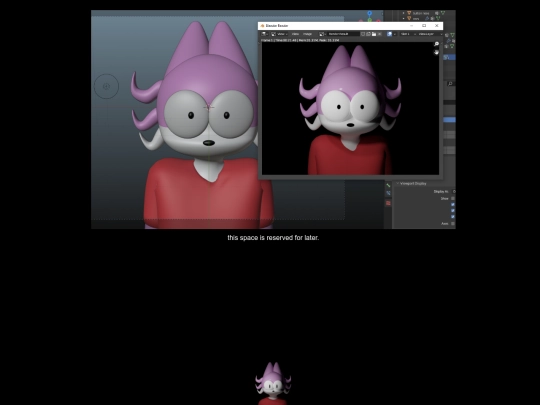Open editor type dropdown in Blender Render window
This screenshot has height=405, width=540.
click(264, 34)
